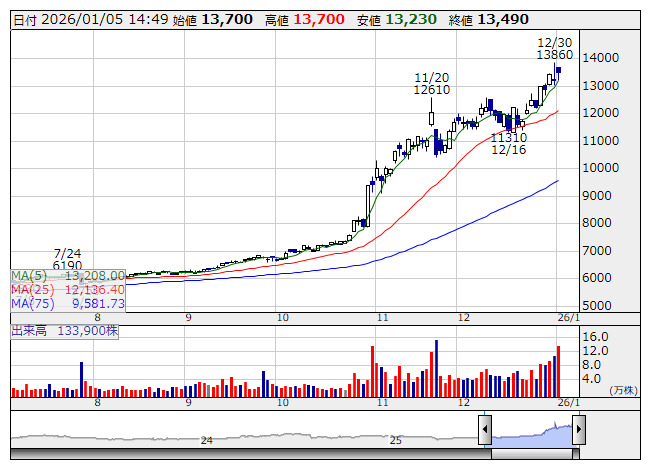The image size is (653, 470).
Task: Click the year 24 marker in the overview
Action: coord(207,440)
